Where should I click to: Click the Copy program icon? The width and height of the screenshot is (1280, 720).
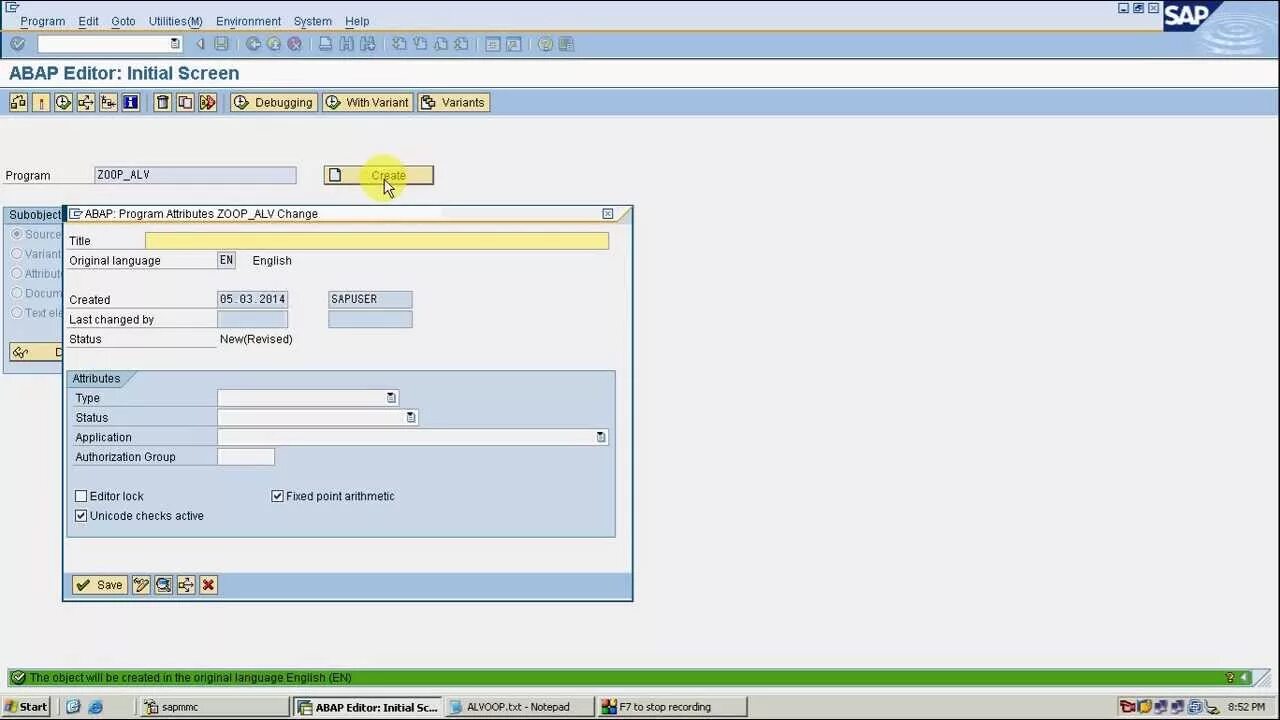(185, 102)
